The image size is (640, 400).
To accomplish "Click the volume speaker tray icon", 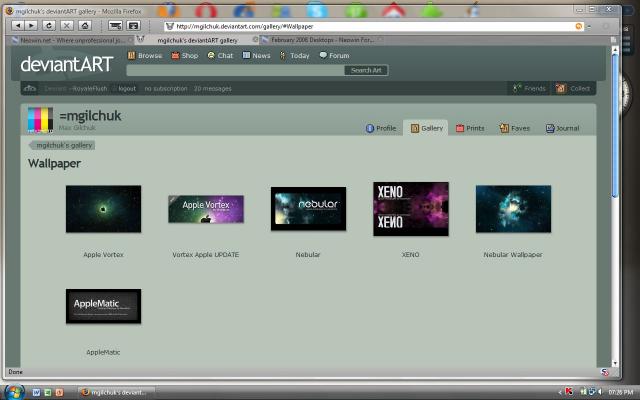I will coord(600,392).
